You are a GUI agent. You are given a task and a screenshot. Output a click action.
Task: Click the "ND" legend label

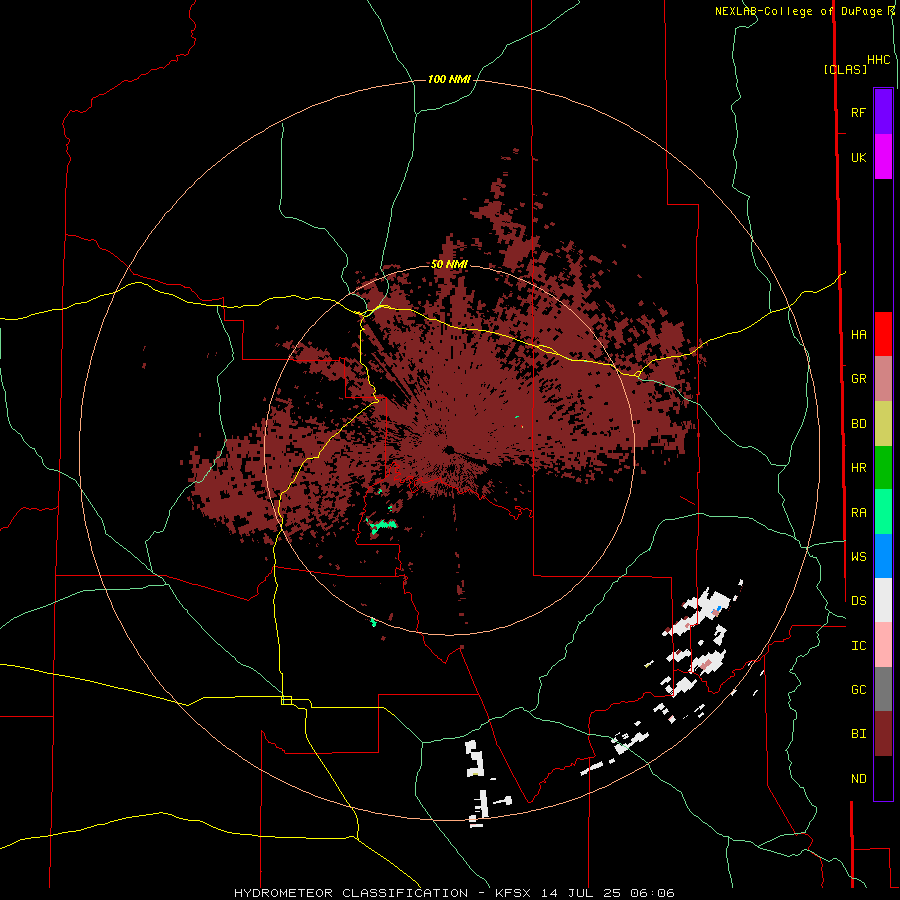coord(858,779)
